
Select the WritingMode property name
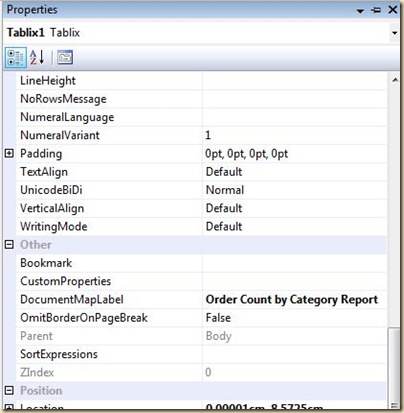pyautogui.click(x=54, y=226)
